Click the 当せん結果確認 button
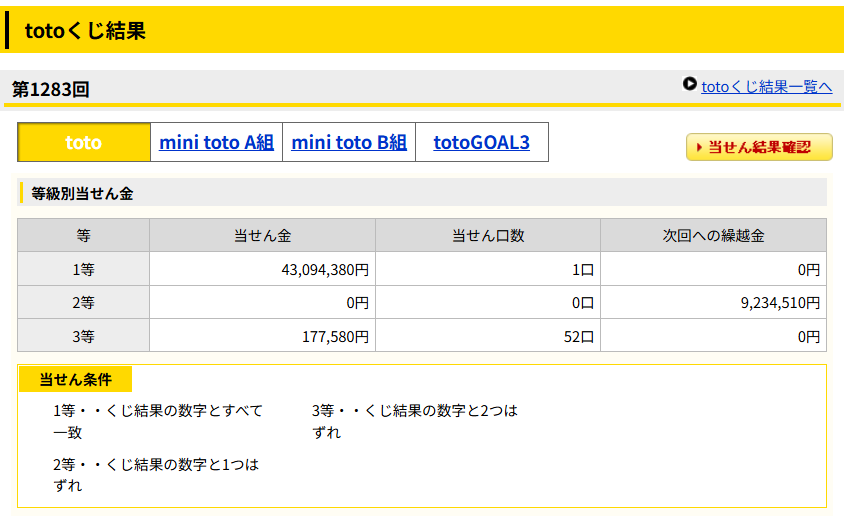Screen dimensions: 851x516 point(759,147)
